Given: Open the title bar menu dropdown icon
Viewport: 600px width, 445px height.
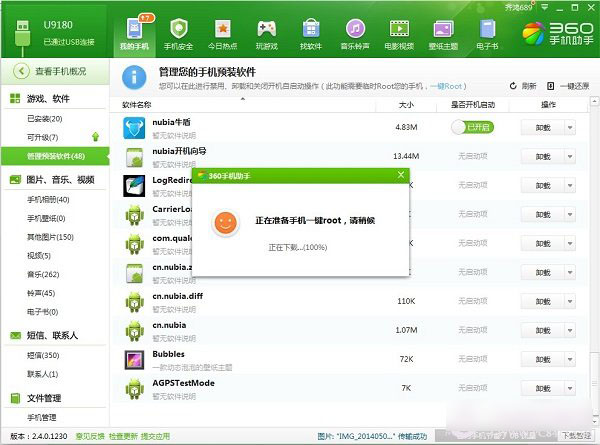Looking at the screenshot, I should [x=544, y=7].
